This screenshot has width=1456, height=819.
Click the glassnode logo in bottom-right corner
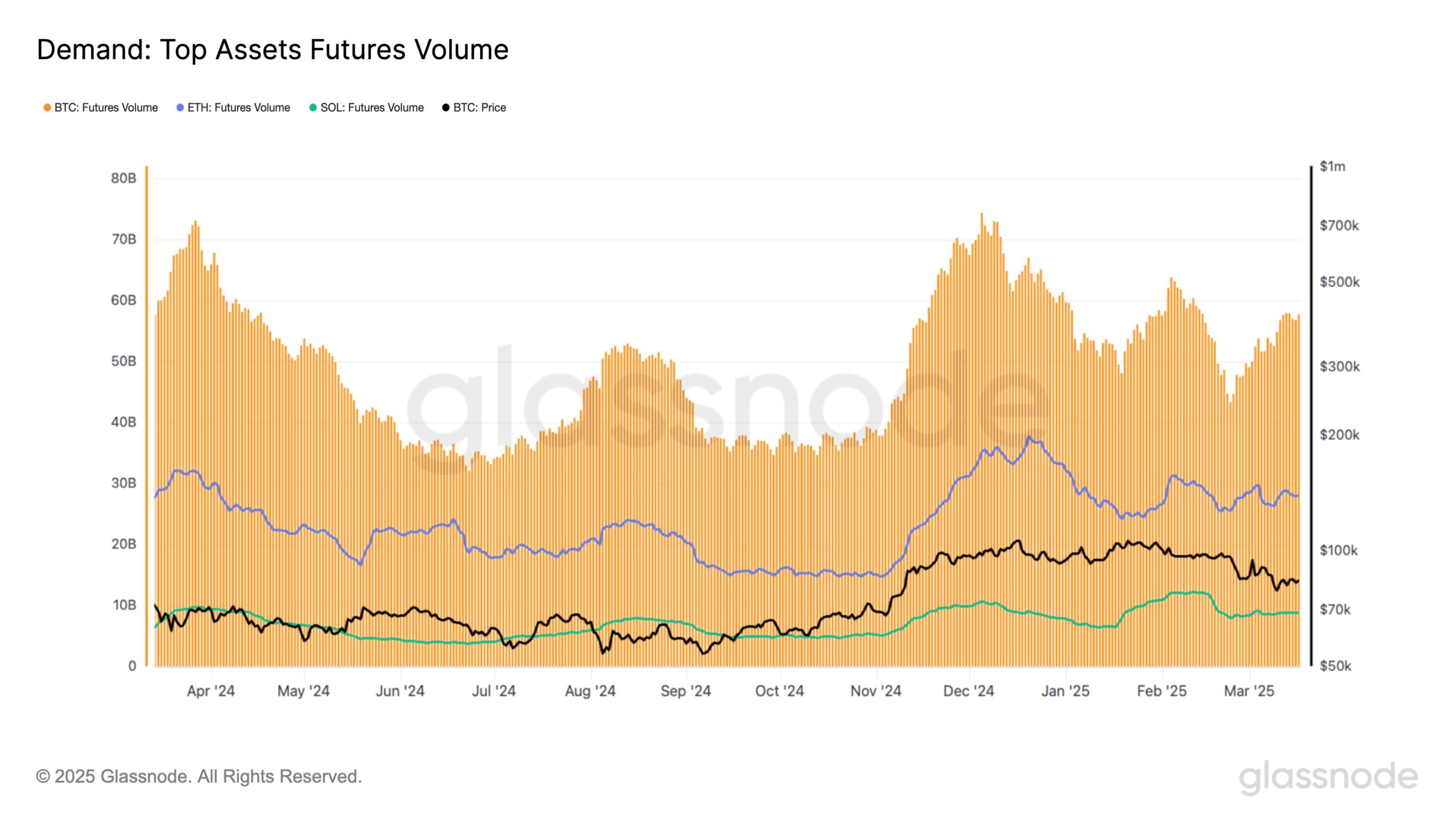tap(1328, 777)
